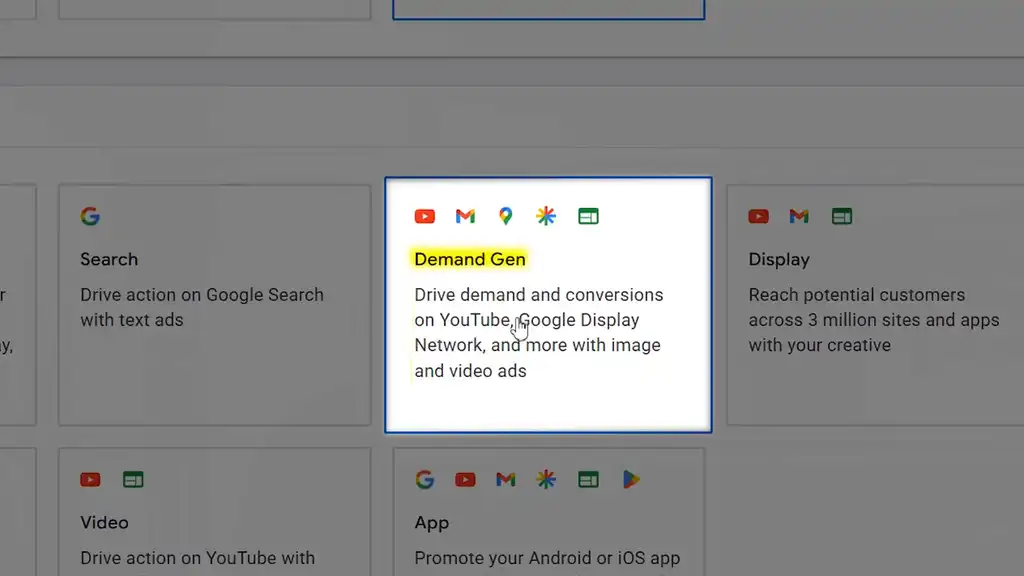Click Gmail icon in Demand Gen card
This screenshot has width=1024, height=576.
(x=465, y=216)
